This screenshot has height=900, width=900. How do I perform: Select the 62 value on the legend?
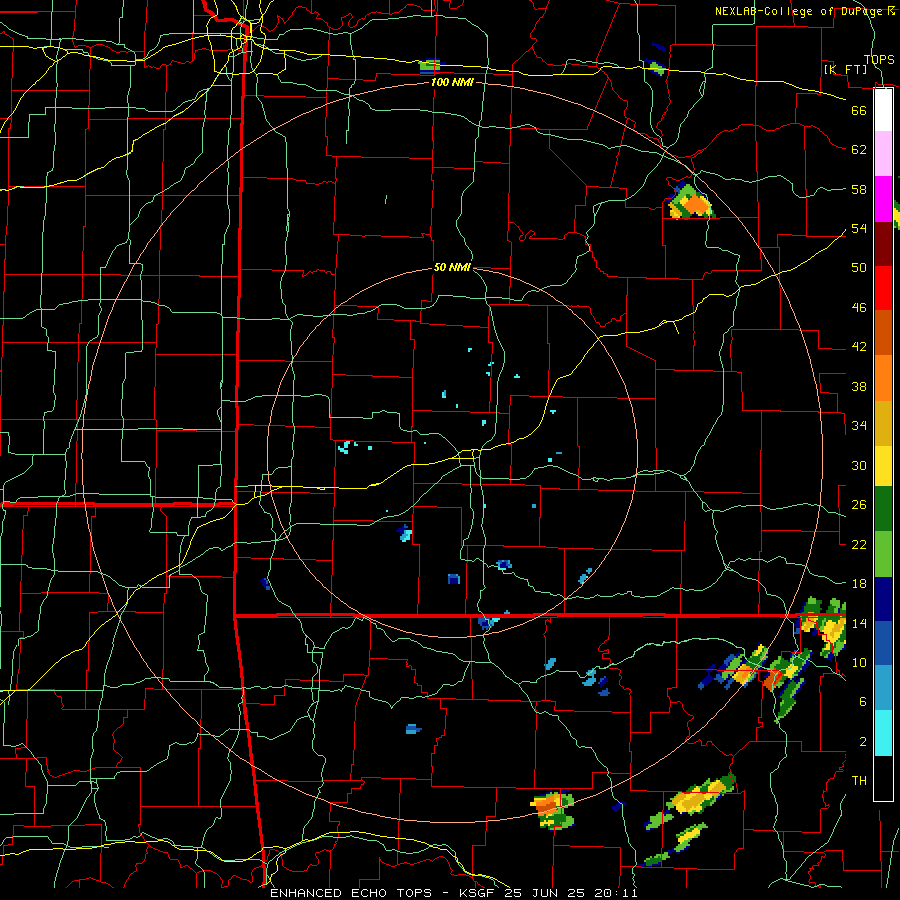point(859,150)
